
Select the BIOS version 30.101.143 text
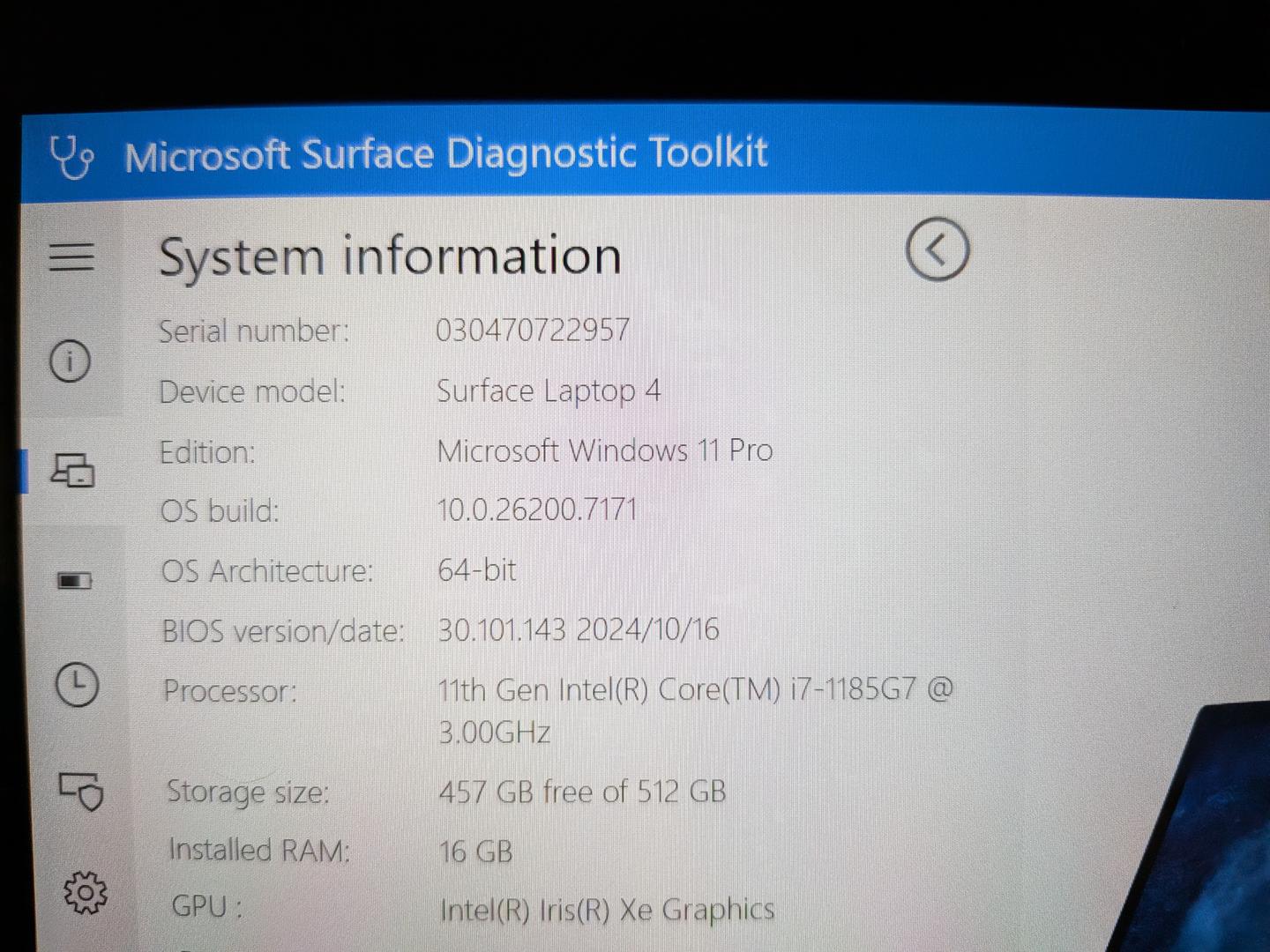(502, 629)
